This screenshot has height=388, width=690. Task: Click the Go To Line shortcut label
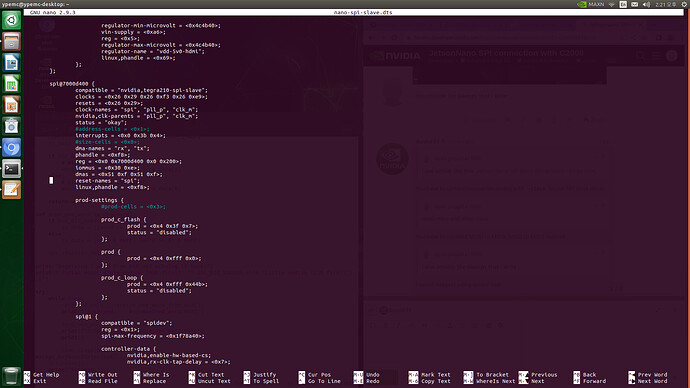point(324,381)
